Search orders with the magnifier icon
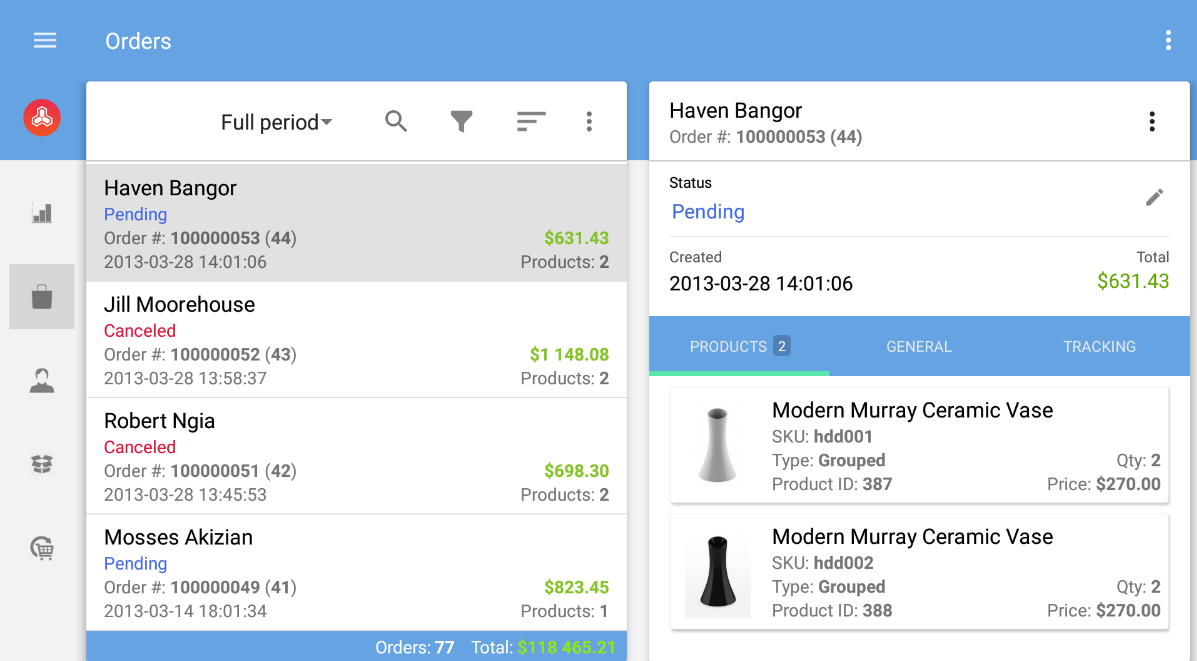The width and height of the screenshot is (1197, 661). (395, 121)
